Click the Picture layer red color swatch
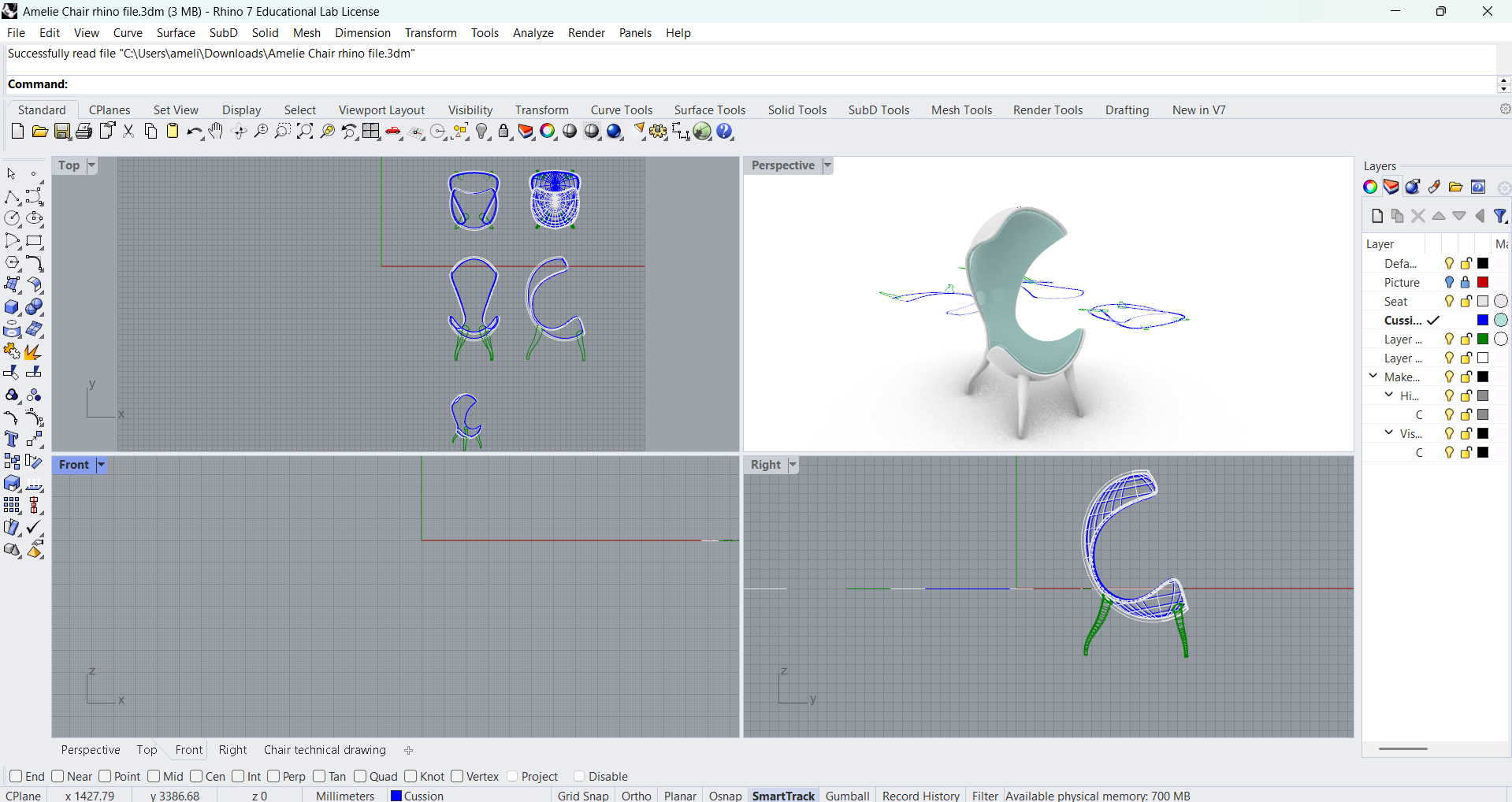Viewport: 1512px width, 802px height. [1483, 282]
